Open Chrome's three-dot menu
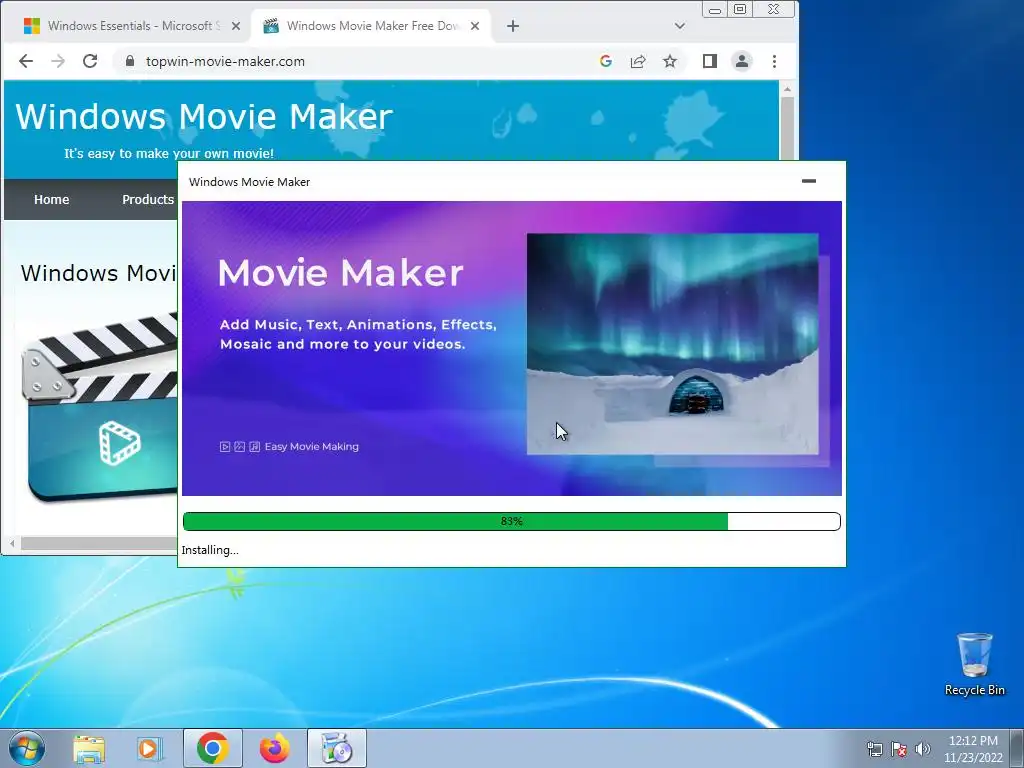This screenshot has height=768, width=1024. (x=775, y=61)
